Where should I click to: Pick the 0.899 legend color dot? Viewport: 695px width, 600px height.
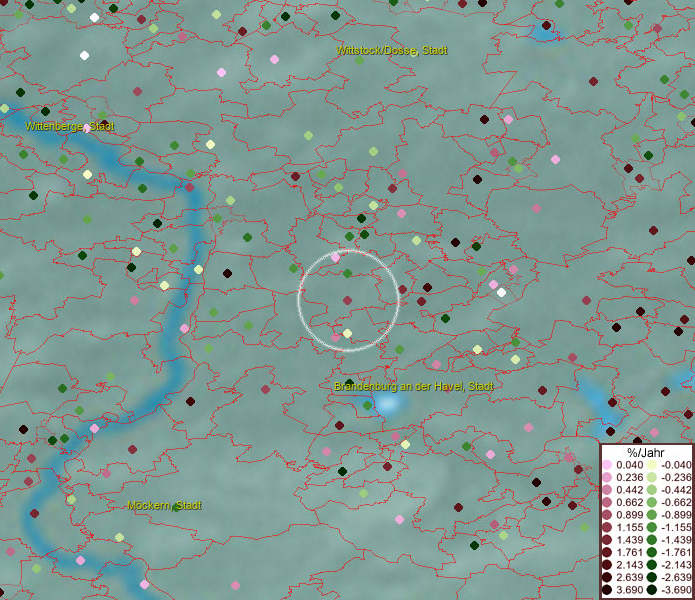tap(607, 515)
